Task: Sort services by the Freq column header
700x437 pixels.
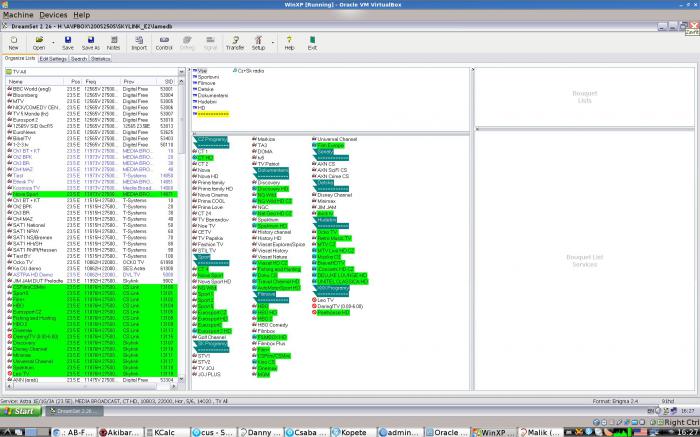Action: click(x=102, y=82)
